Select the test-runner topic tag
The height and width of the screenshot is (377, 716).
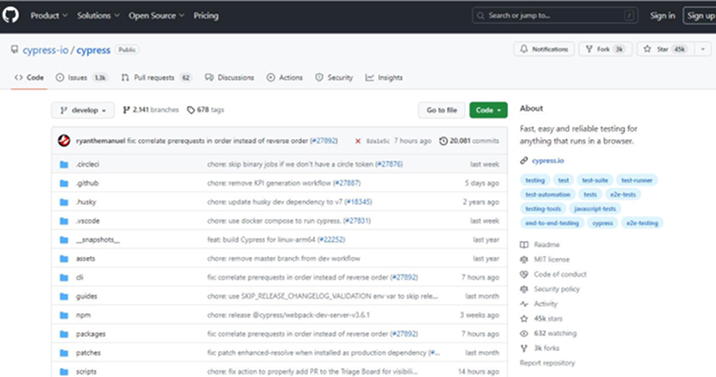(x=637, y=180)
